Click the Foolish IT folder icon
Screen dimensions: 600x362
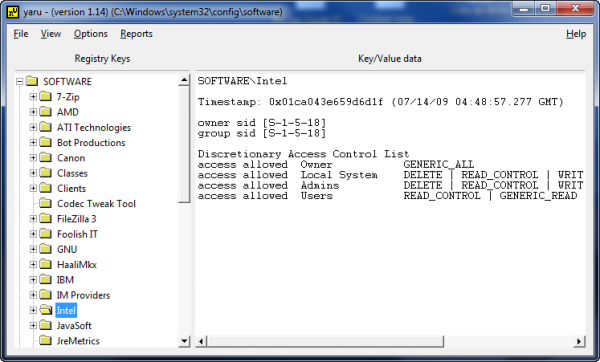point(46,234)
